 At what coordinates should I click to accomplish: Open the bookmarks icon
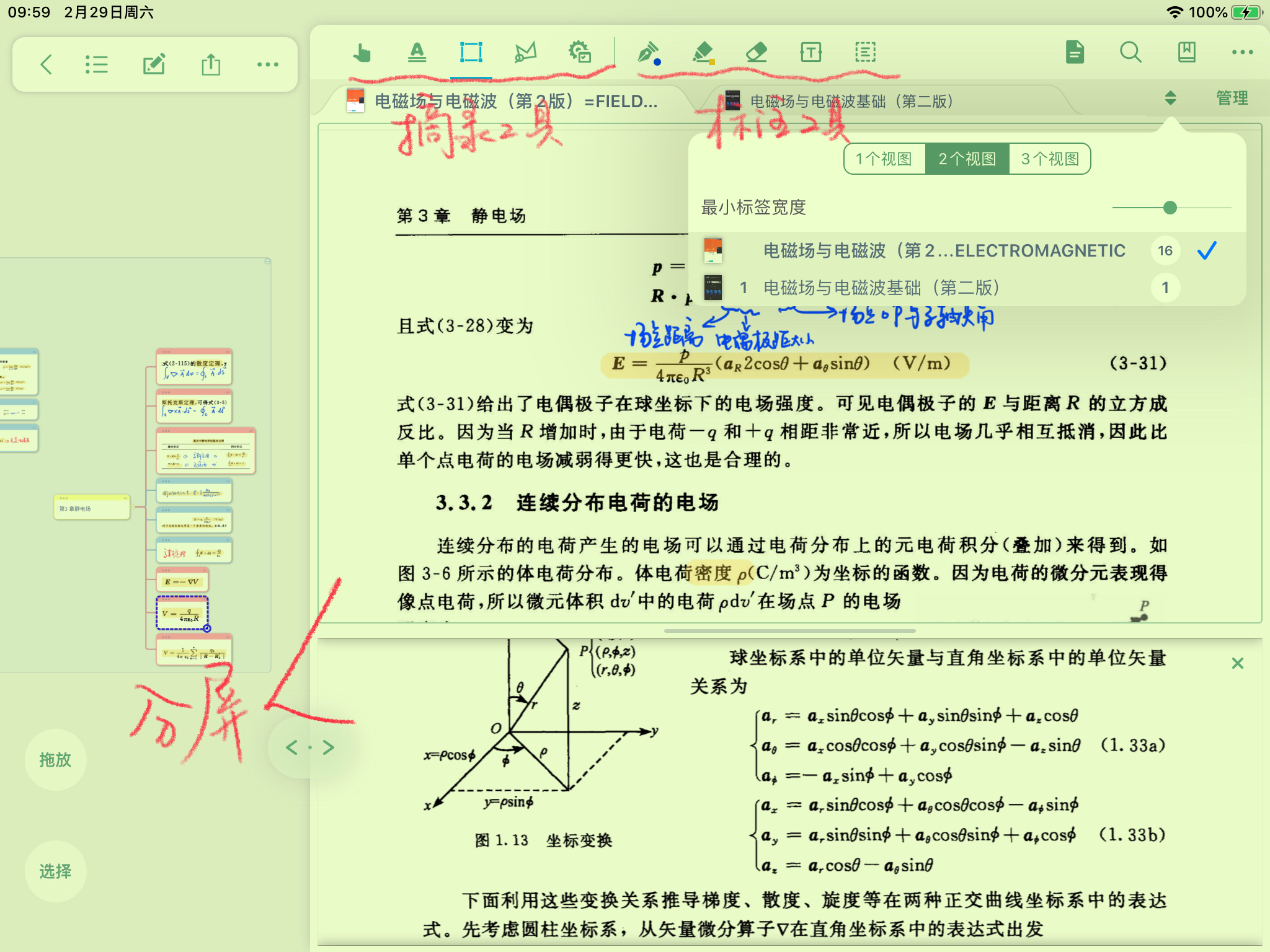click(x=1186, y=53)
